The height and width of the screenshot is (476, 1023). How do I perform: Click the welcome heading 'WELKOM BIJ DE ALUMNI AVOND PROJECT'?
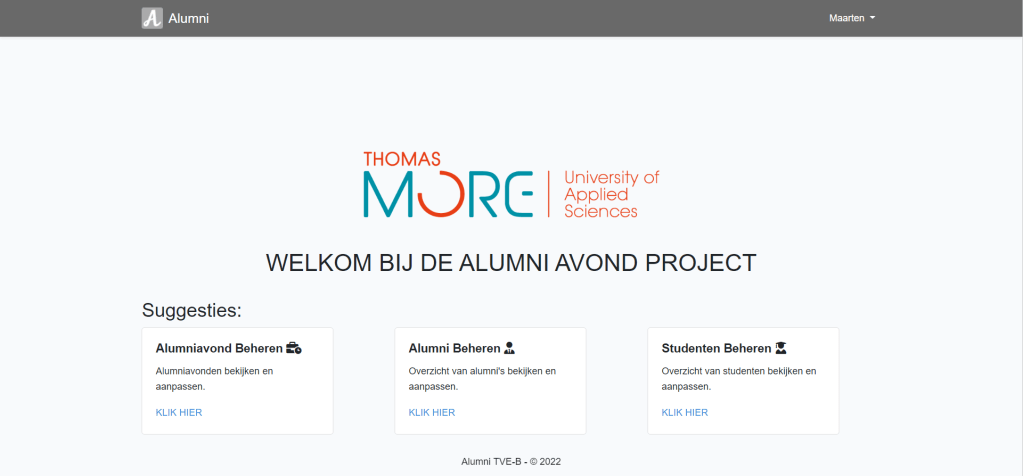coord(511,263)
